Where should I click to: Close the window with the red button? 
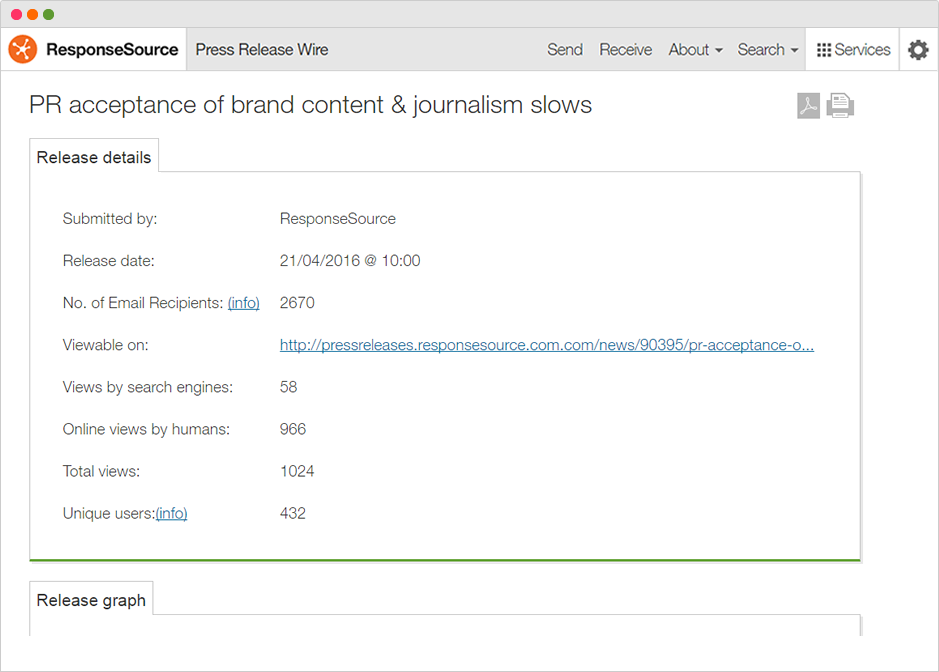point(16,14)
